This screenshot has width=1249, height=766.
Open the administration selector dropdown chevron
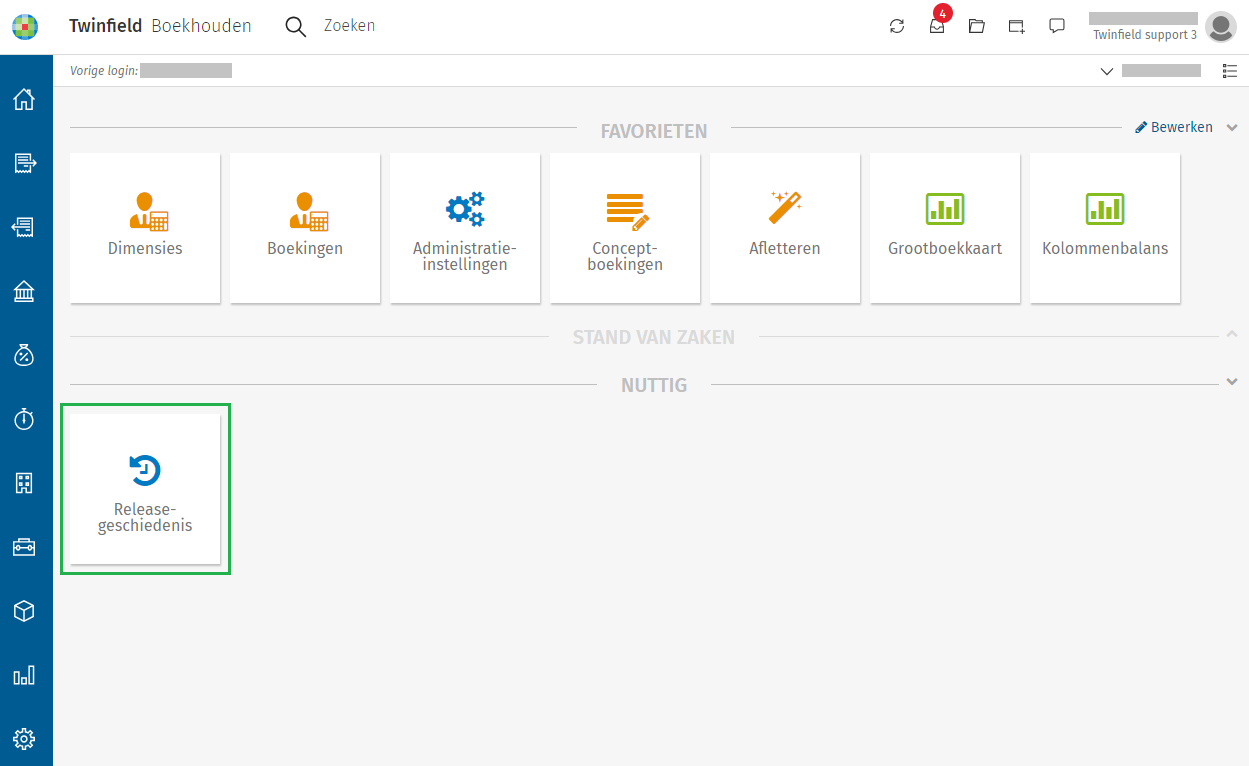(1107, 71)
